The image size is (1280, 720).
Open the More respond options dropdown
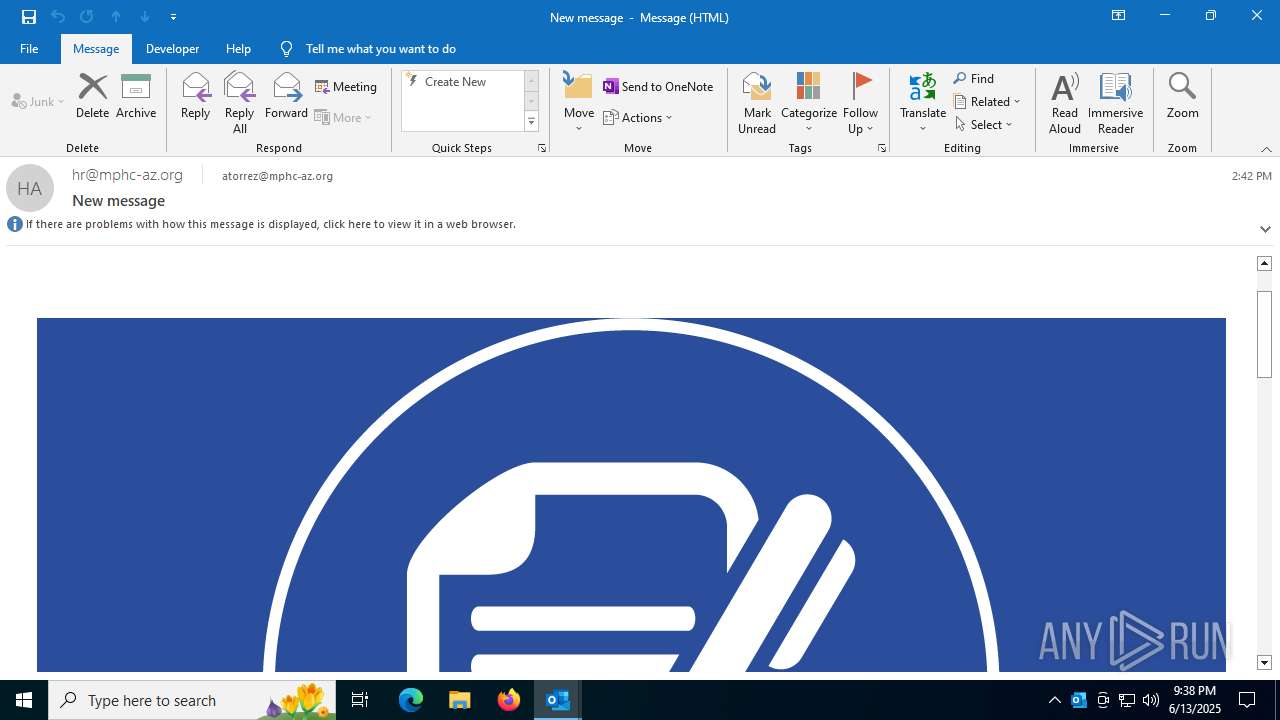pyautogui.click(x=344, y=117)
